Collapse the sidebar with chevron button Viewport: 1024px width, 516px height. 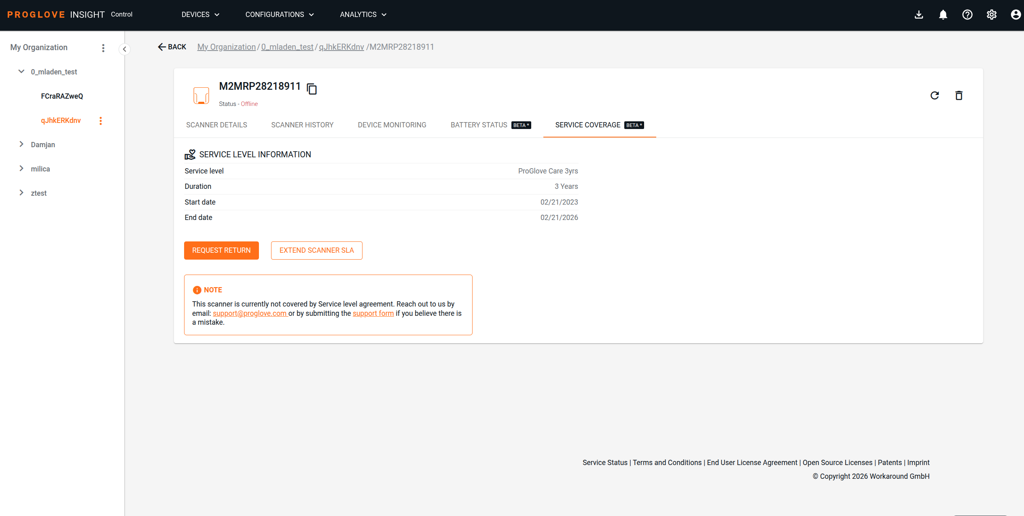tap(124, 49)
